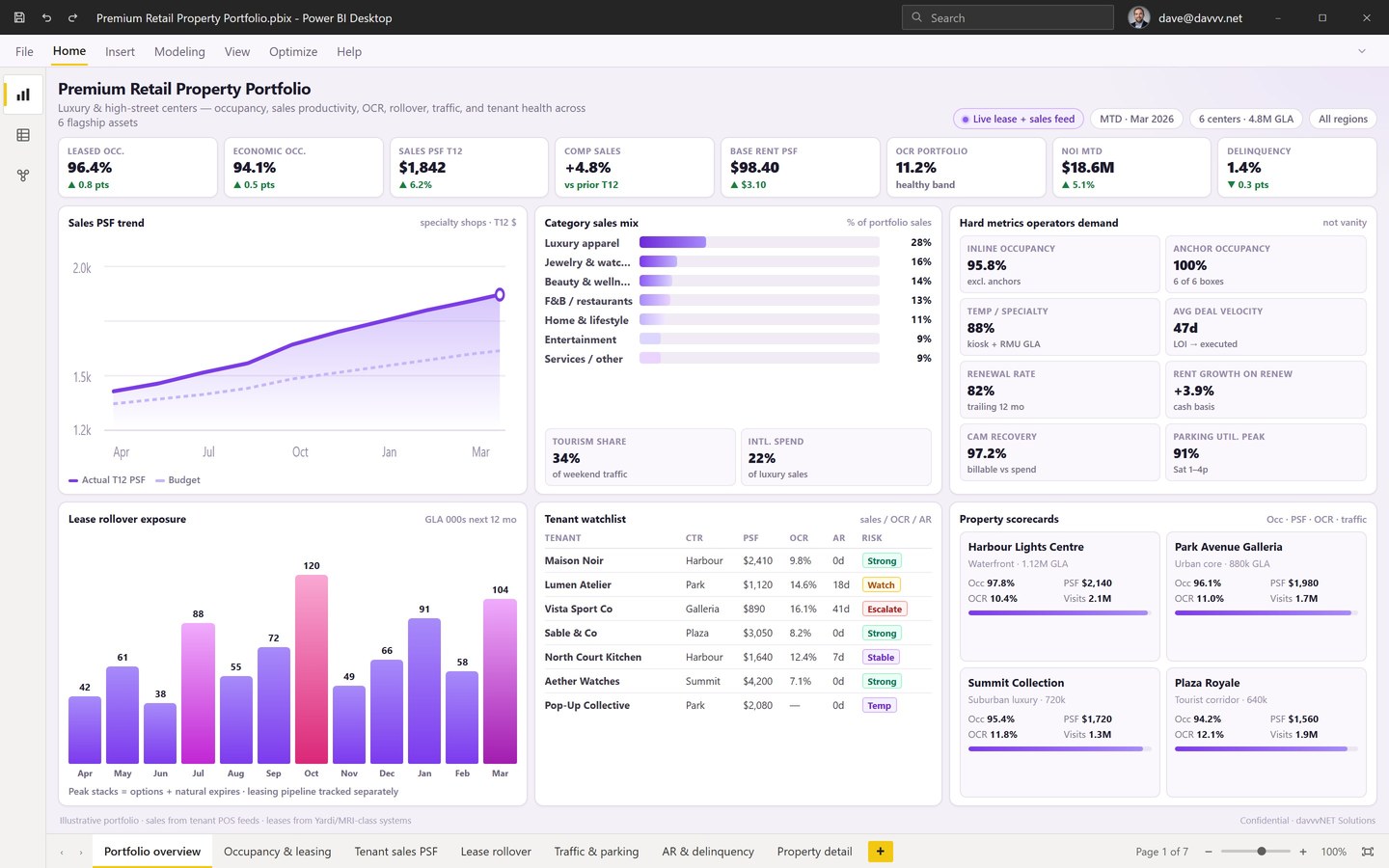Open the Summit Collection scorecard
The width and height of the screenshot is (1389, 868).
(1059, 732)
